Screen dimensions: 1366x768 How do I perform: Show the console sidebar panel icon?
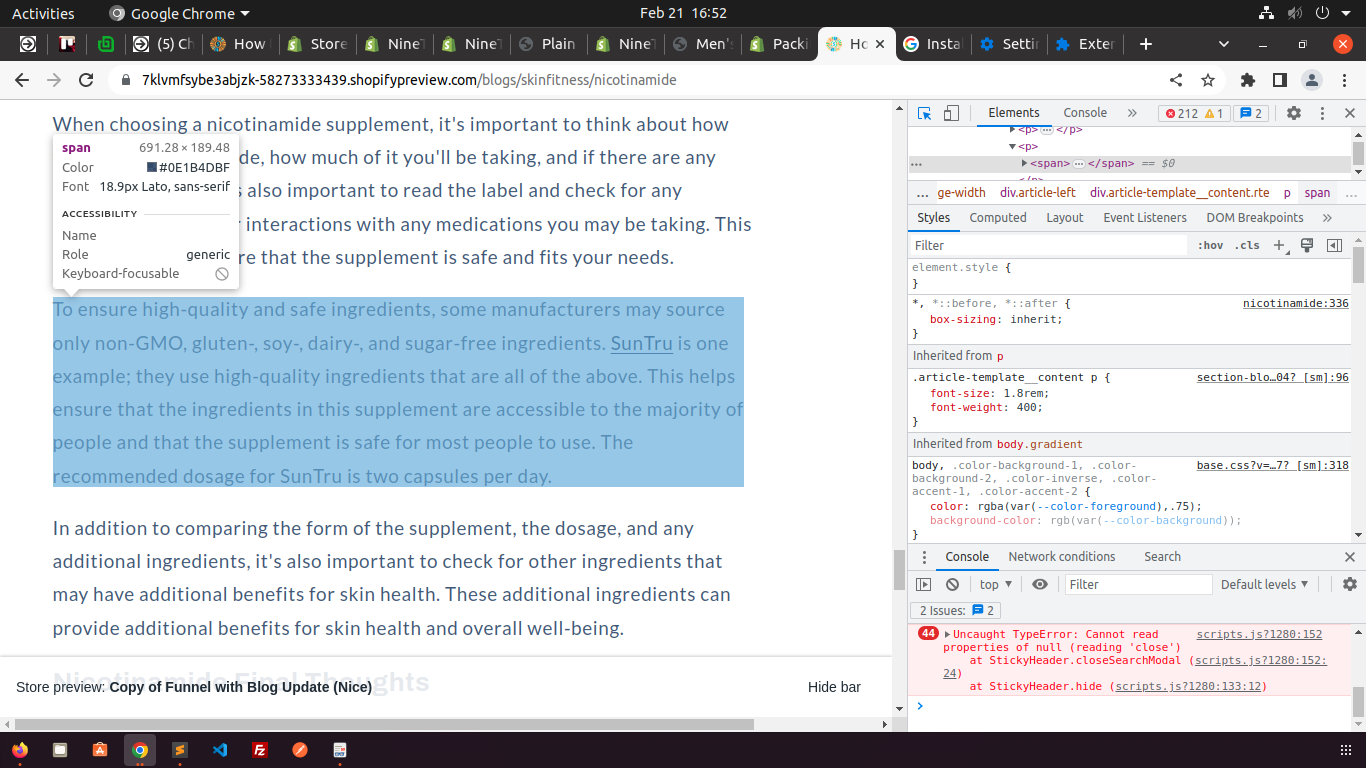point(924,584)
